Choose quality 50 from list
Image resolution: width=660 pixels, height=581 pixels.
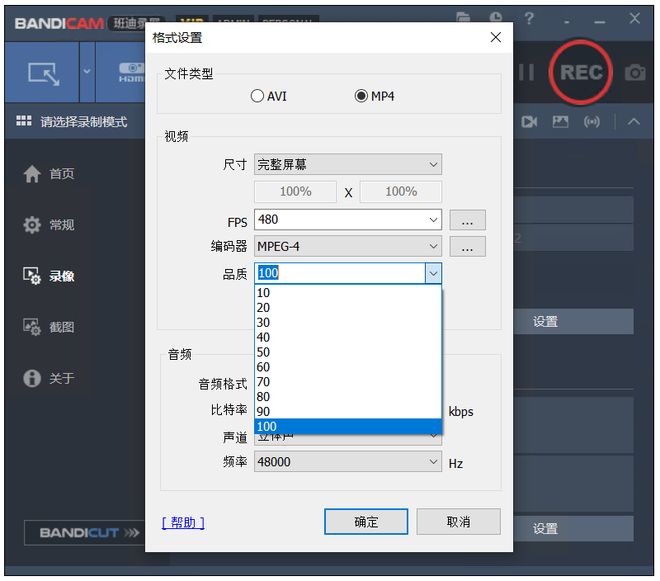click(348, 352)
